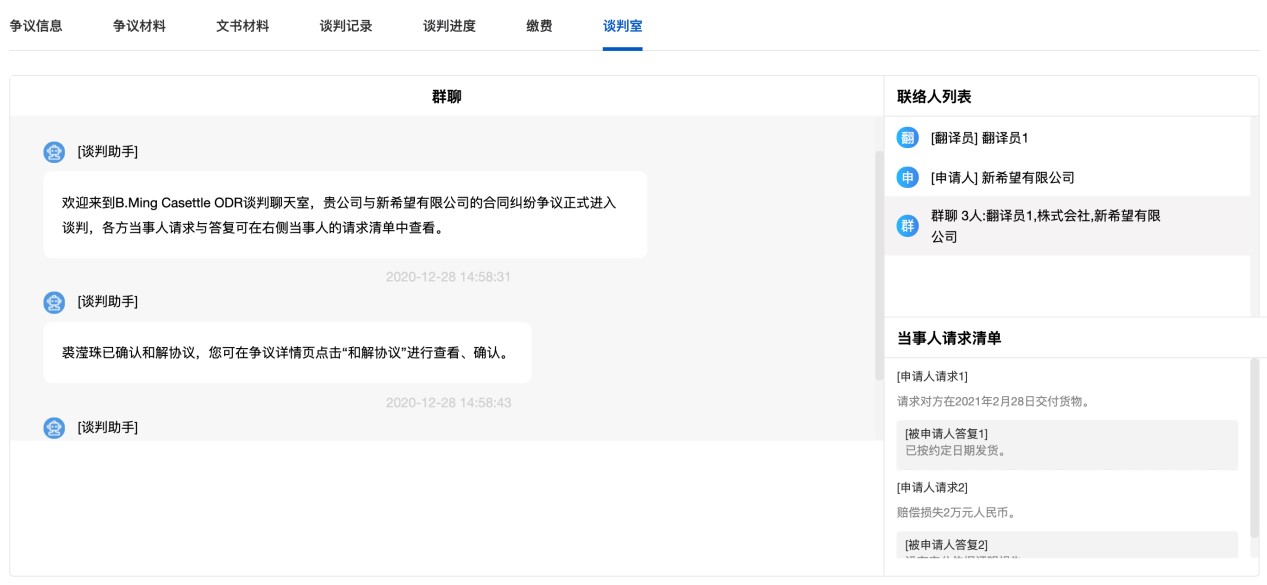
Task: View the 谈判进度 tab
Action: click(449, 27)
